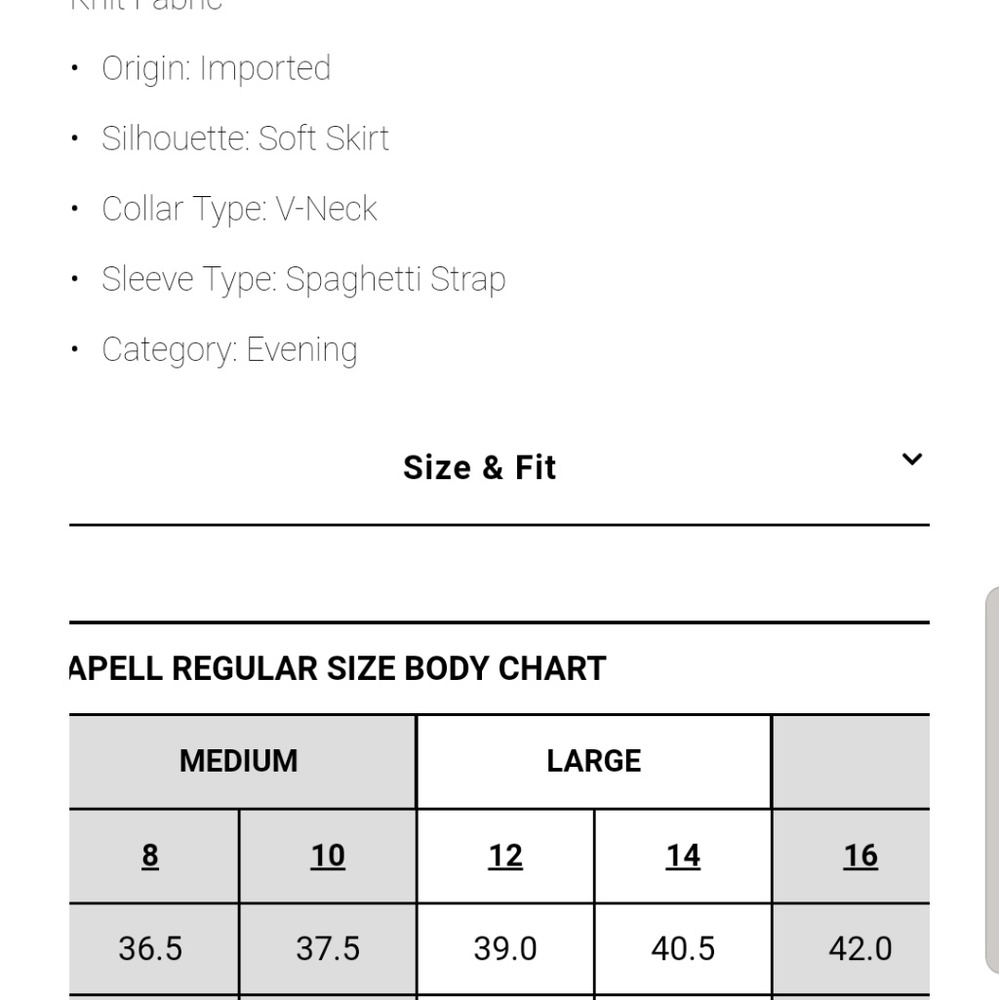
Task: Click the Silhouette: Soft Skirt detail
Action: point(245,138)
